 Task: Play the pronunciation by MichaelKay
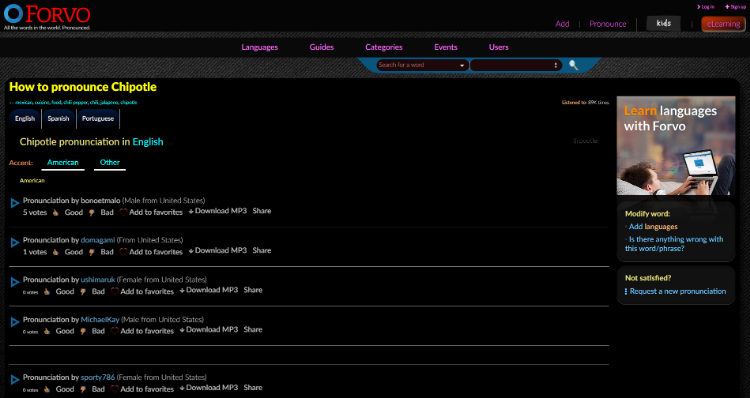[x=15, y=322]
